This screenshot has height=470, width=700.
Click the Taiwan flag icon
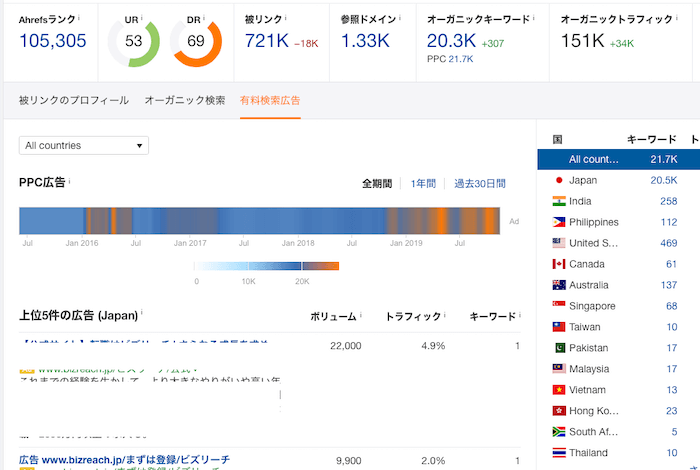[559, 327]
